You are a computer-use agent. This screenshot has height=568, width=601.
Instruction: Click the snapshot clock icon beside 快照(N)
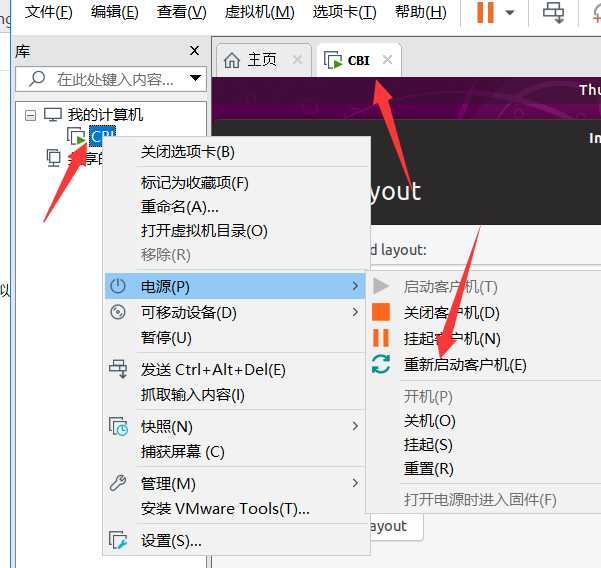click(118, 427)
